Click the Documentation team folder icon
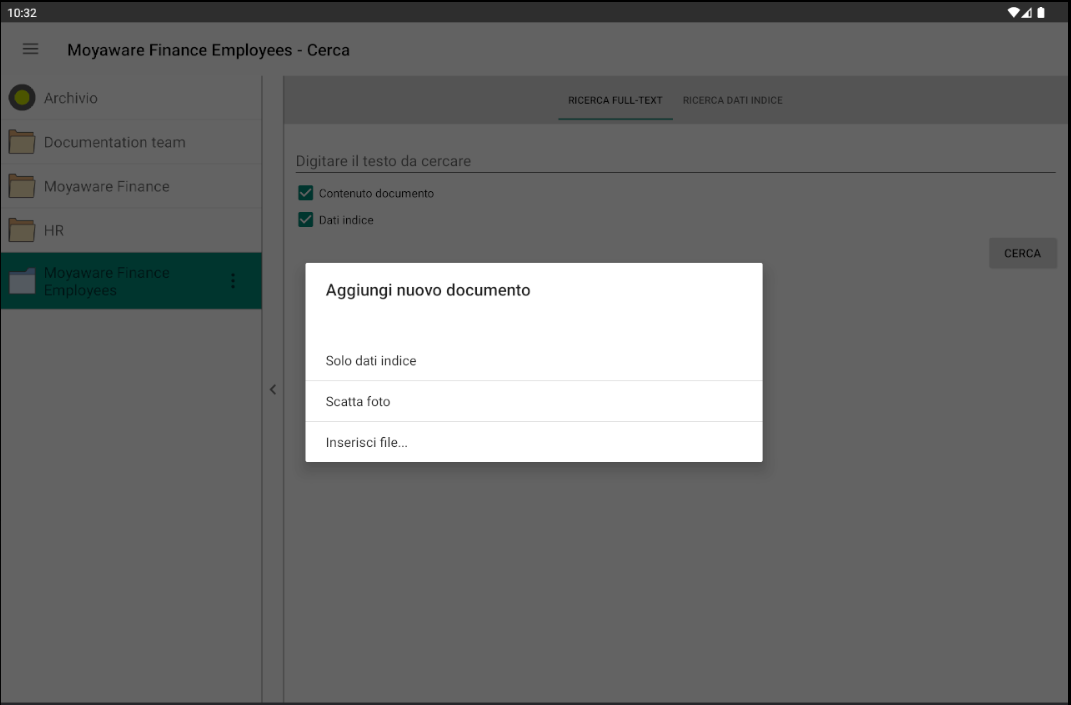 pyautogui.click(x=21, y=141)
